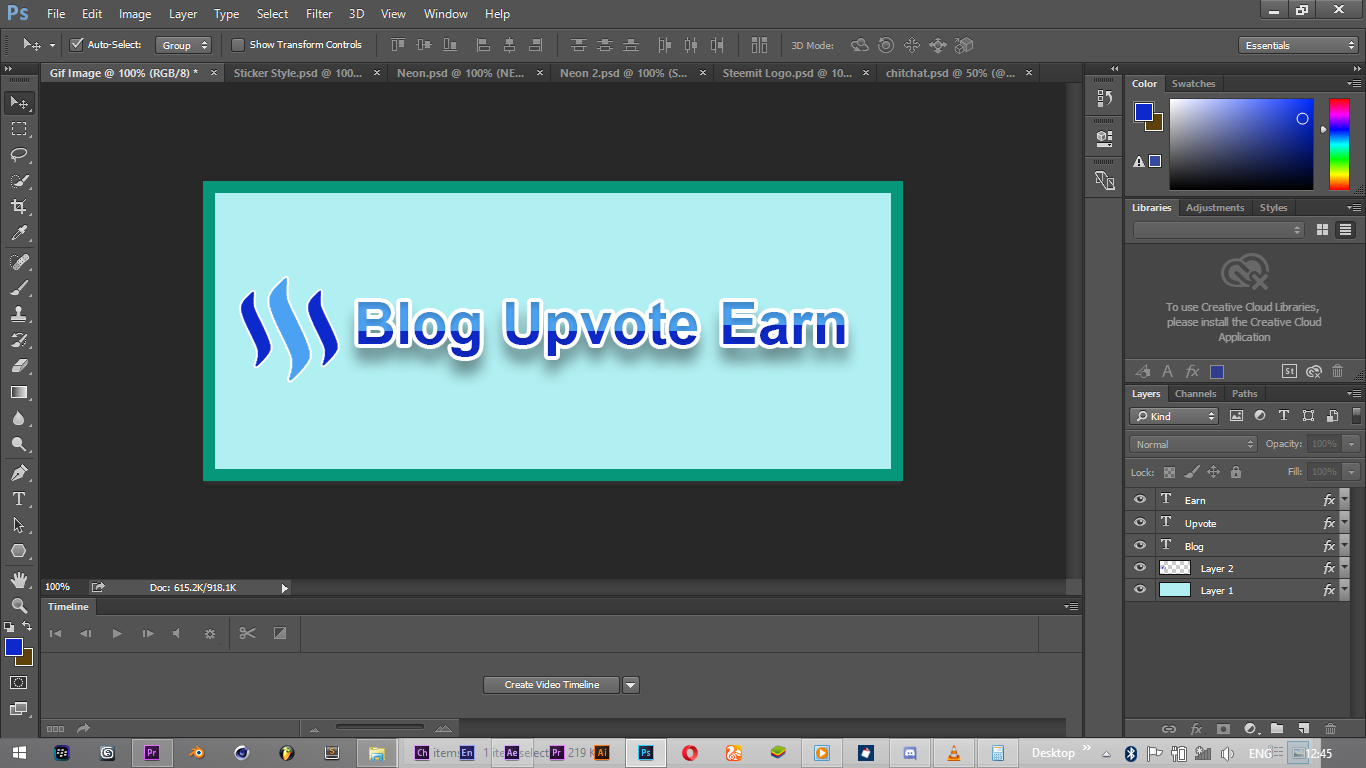Click the Create Video Timeline button
The image size is (1366, 768).
pos(552,685)
